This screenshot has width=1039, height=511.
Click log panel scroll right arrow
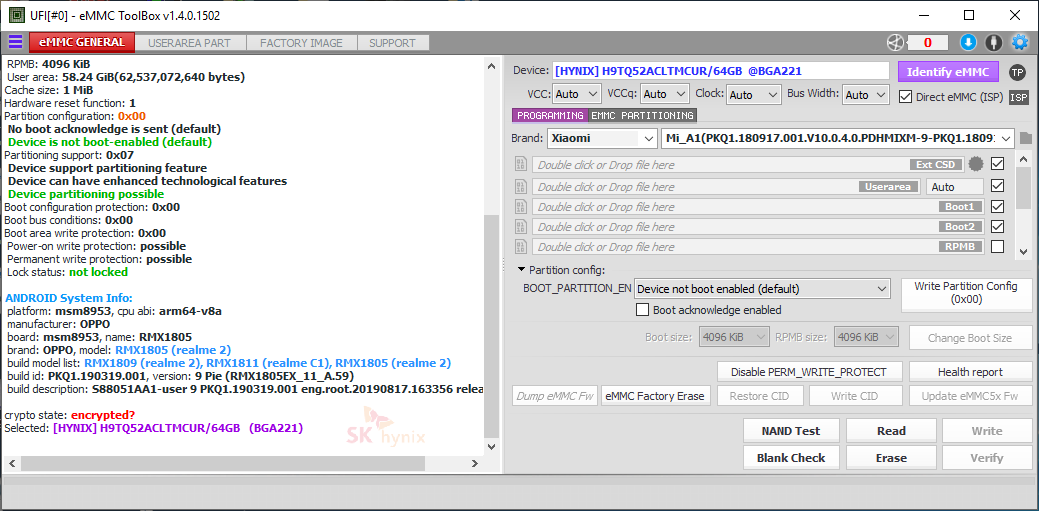tap(474, 463)
